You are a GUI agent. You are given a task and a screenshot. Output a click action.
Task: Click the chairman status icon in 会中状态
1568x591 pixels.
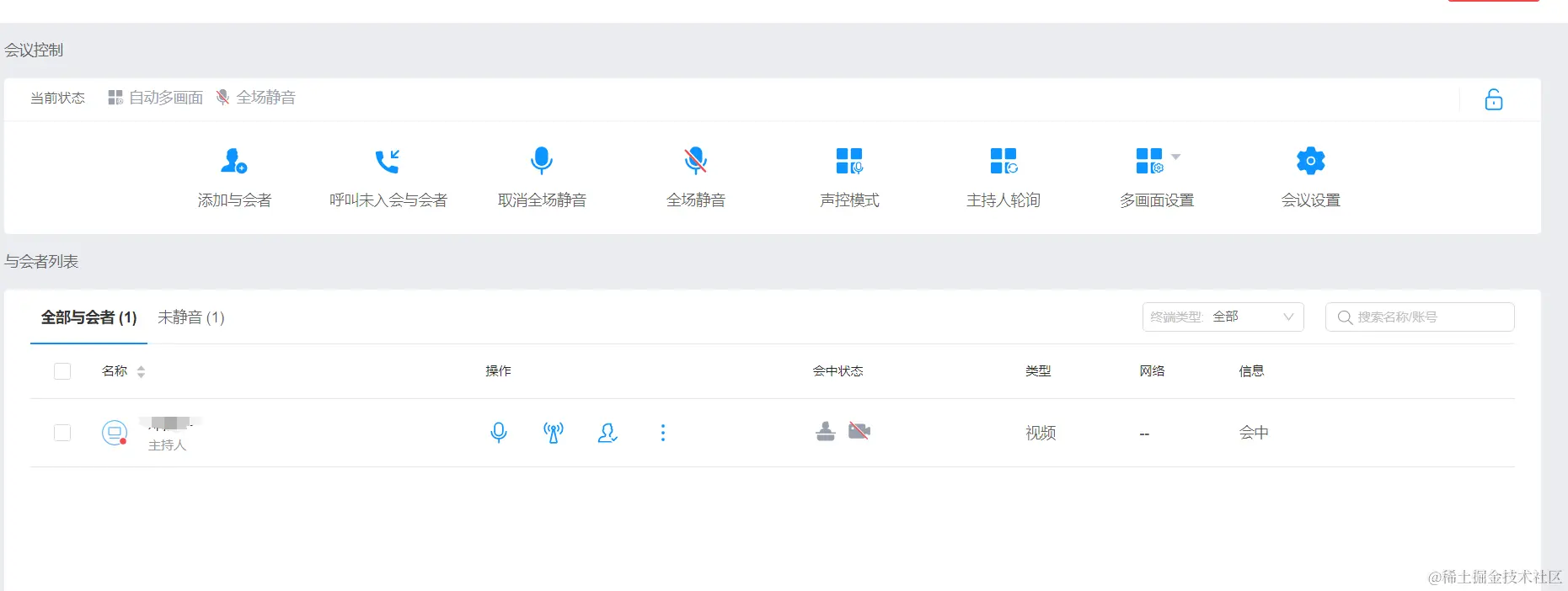(826, 431)
